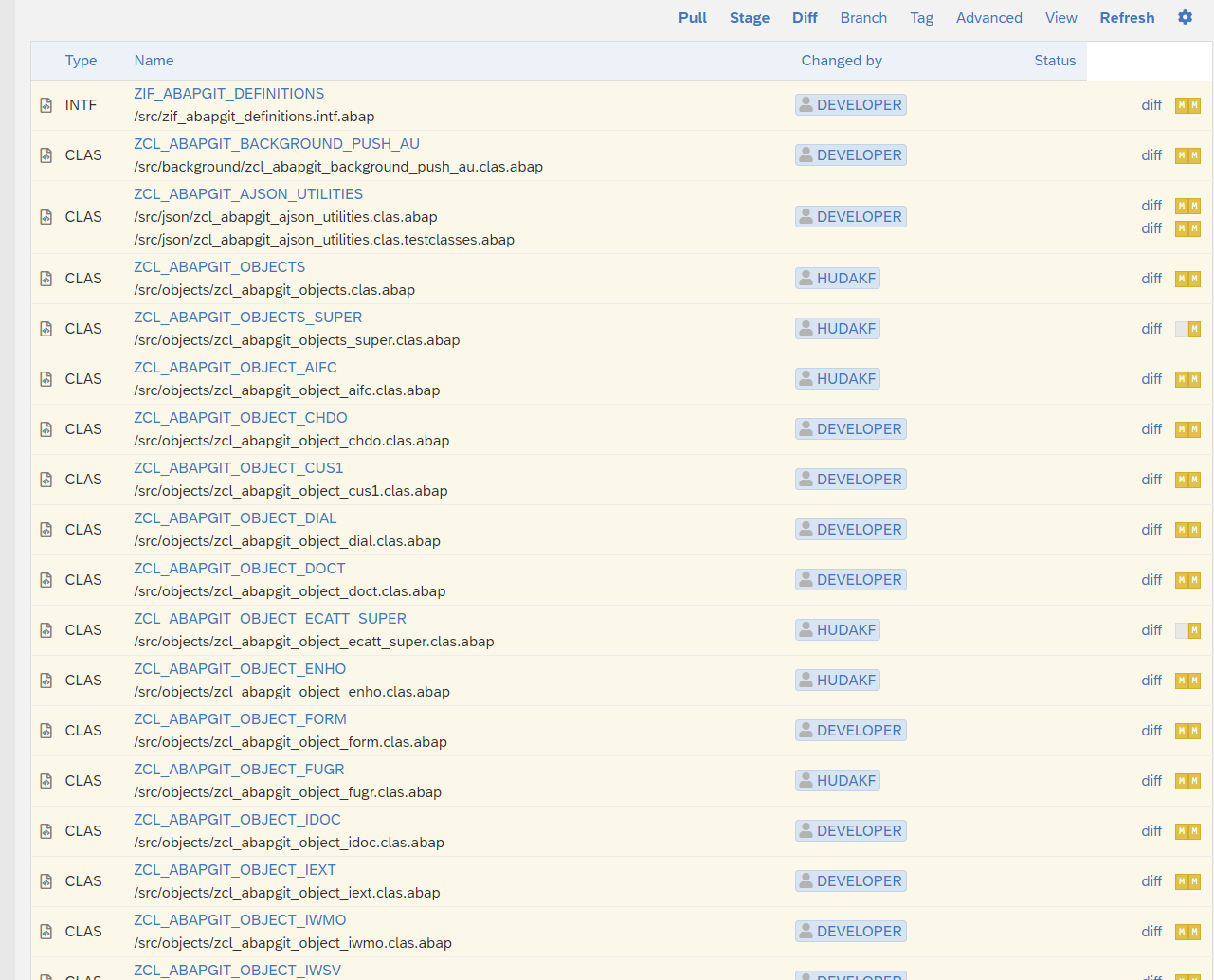Click the M badge on ZCL_ABAPGIT_OBJECT_ECATT_SUPER row
The height and width of the screenshot is (980, 1214).
point(1192,629)
